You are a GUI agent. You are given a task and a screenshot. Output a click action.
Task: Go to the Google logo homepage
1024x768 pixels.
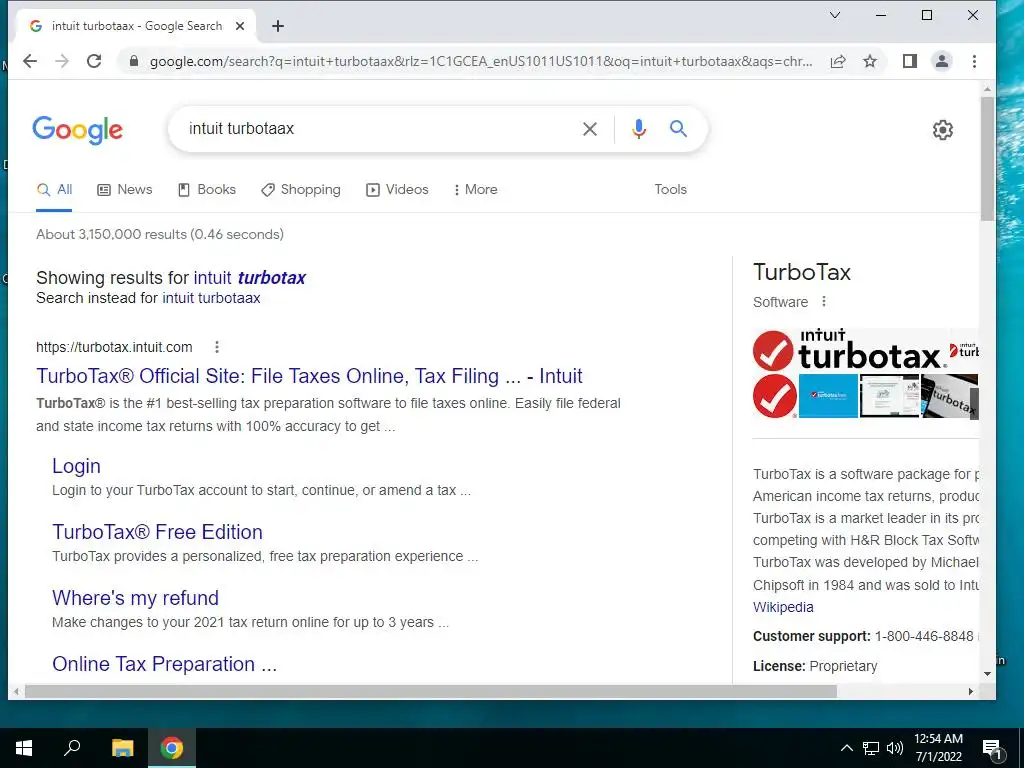click(x=78, y=130)
